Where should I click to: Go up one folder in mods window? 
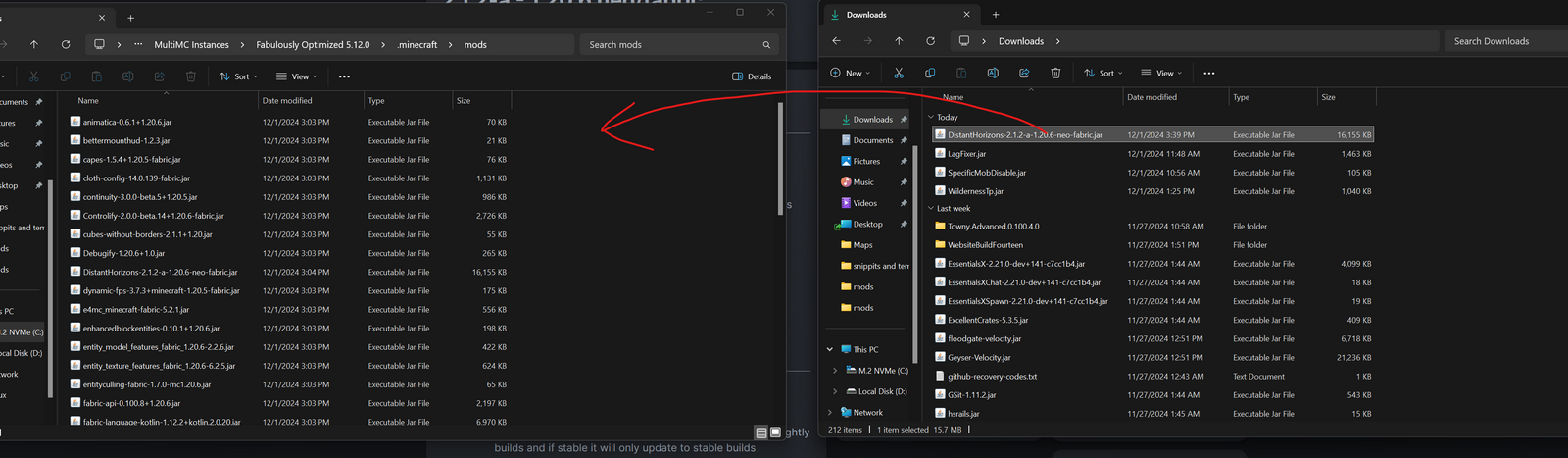click(x=34, y=44)
